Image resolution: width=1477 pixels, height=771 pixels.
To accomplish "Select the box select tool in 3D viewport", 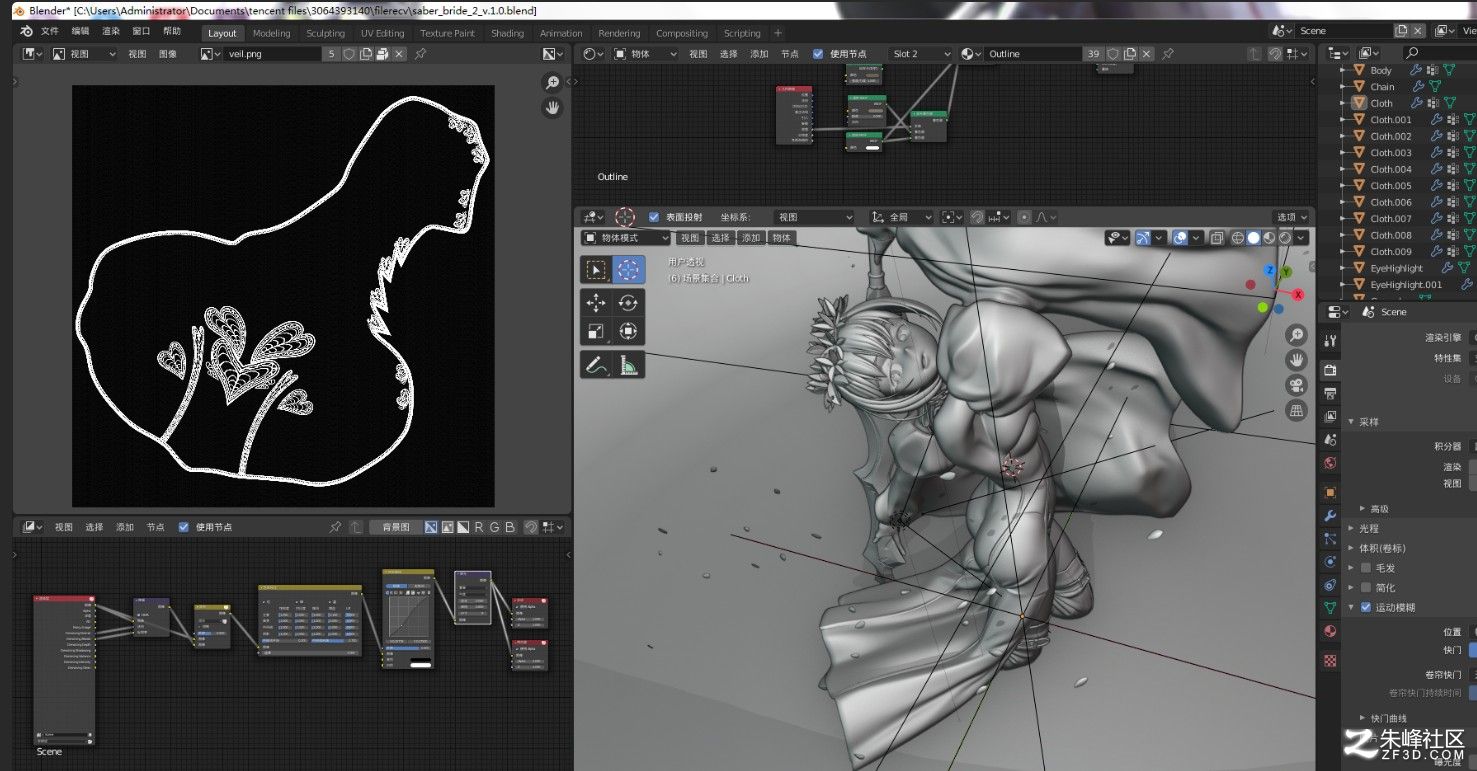I will pyautogui.click(x=596, y=270).
